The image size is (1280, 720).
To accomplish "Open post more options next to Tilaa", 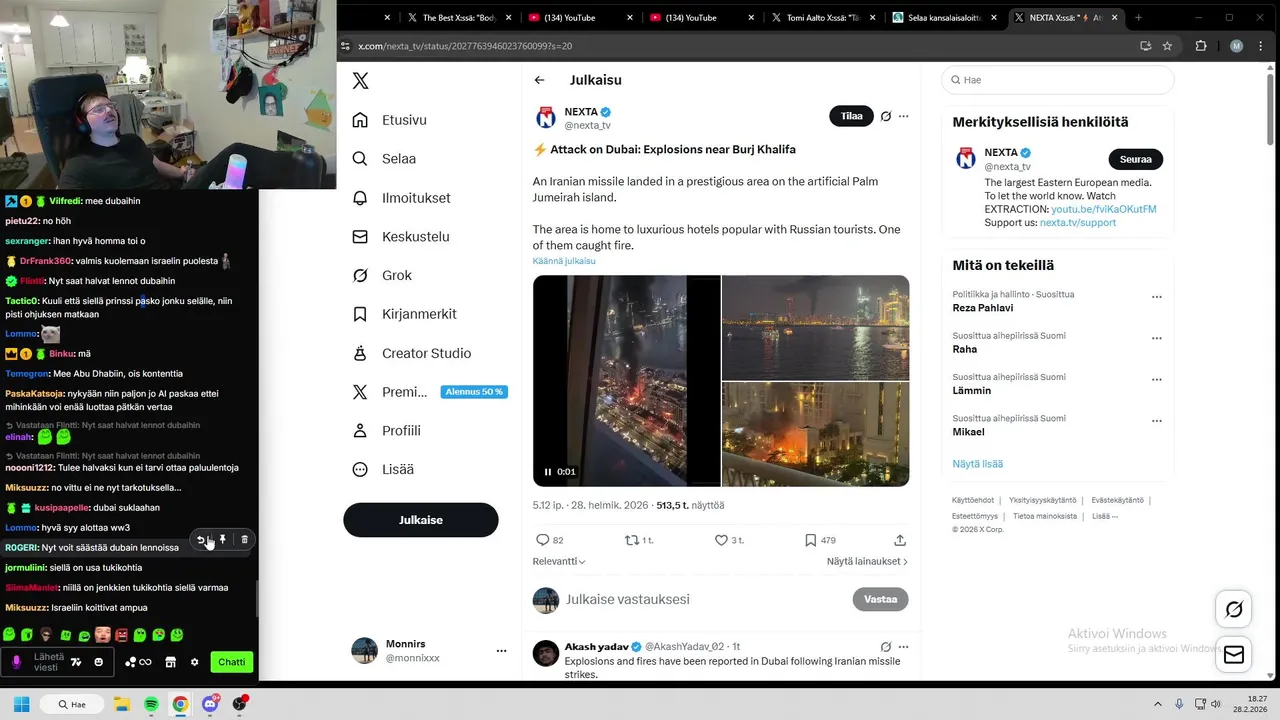I will [x=904, y=116].
